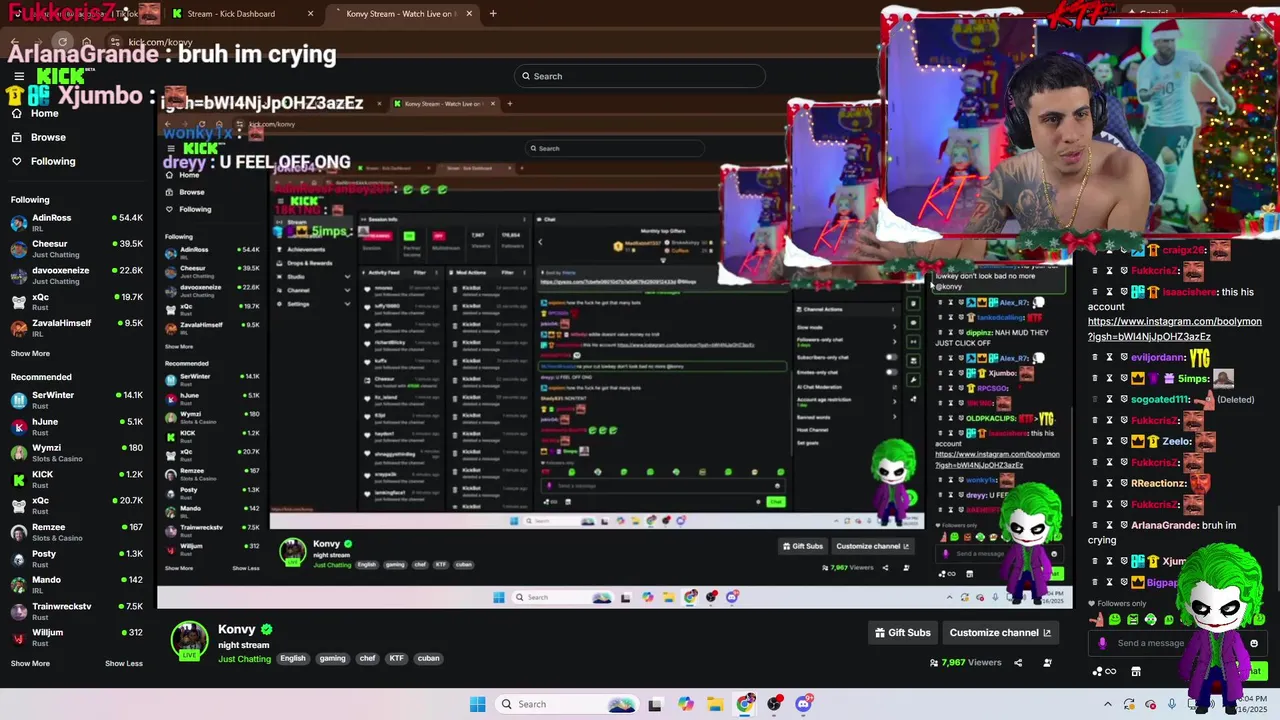Switch to Stream - Kick Dashboard tab
Viewport: 1280px width, 720px height.
(x=242, y=14)
